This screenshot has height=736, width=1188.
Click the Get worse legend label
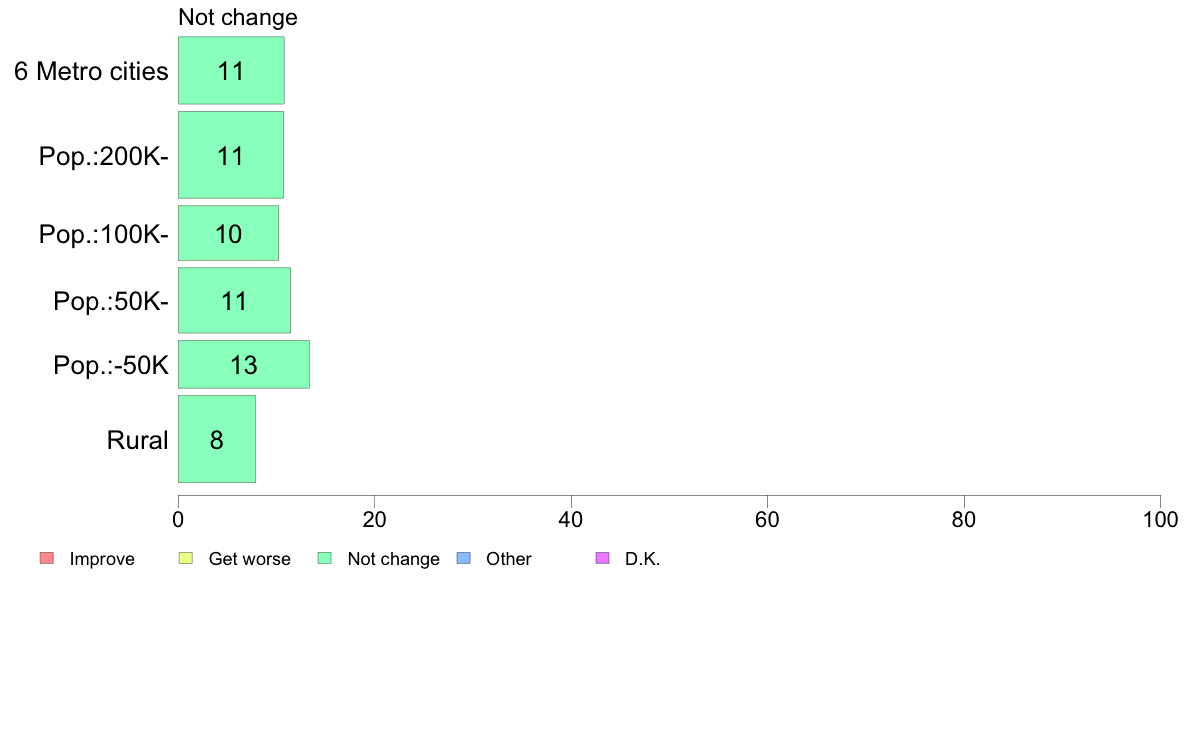click(249, 559)
